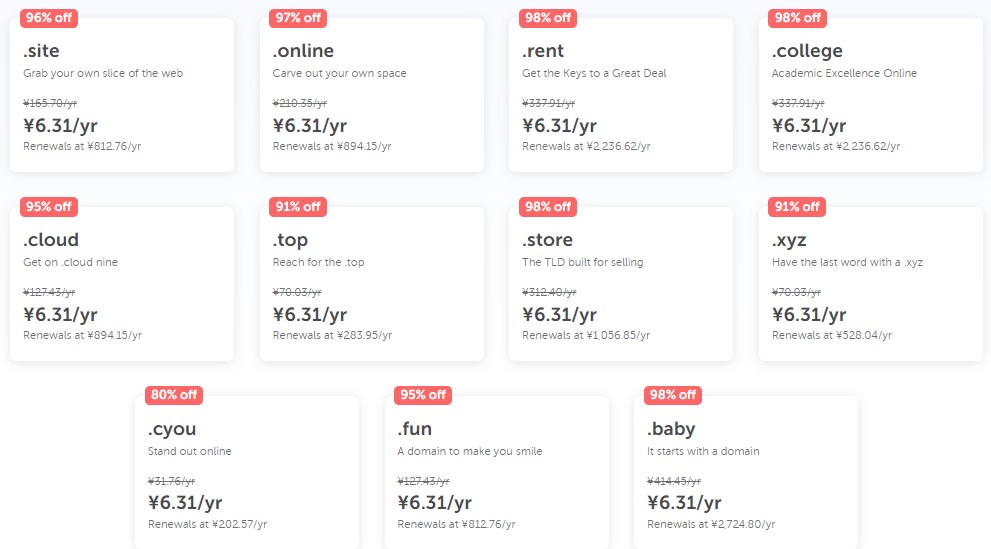The image size is (991, 549).
Task: Click the 80% off badge on .cyou
Action: click(174, 395)
